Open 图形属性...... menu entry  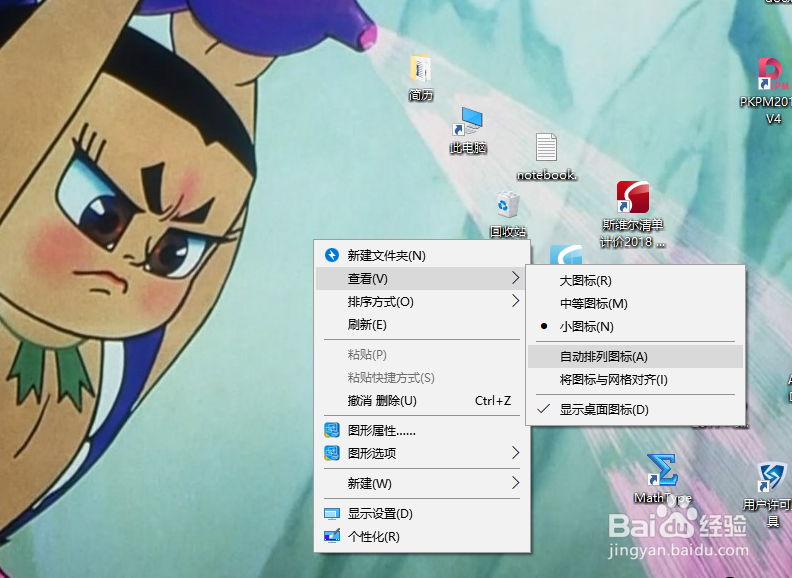422,430
